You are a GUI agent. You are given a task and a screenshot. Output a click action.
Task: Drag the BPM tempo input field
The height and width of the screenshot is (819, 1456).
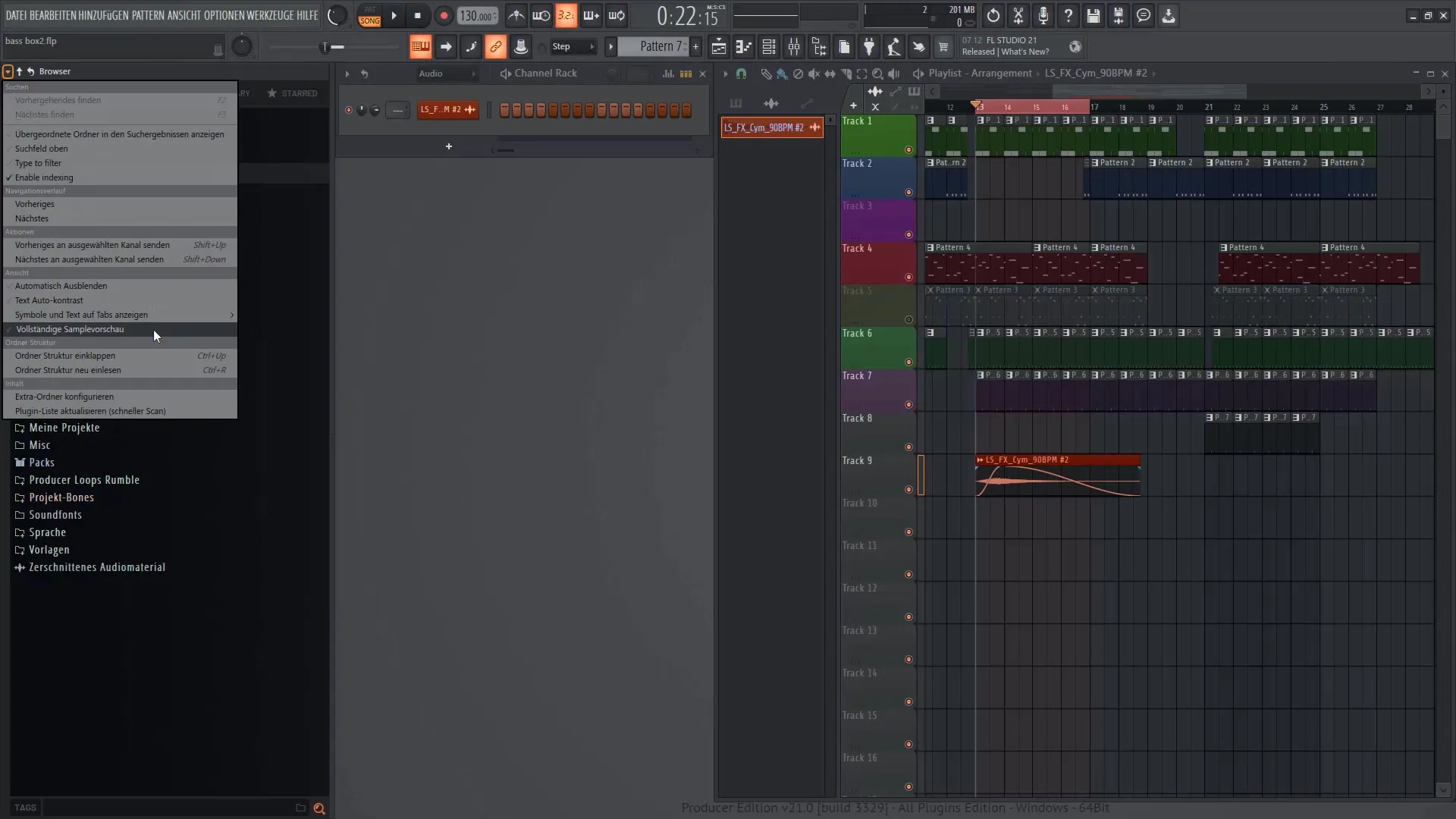(477, 15)
